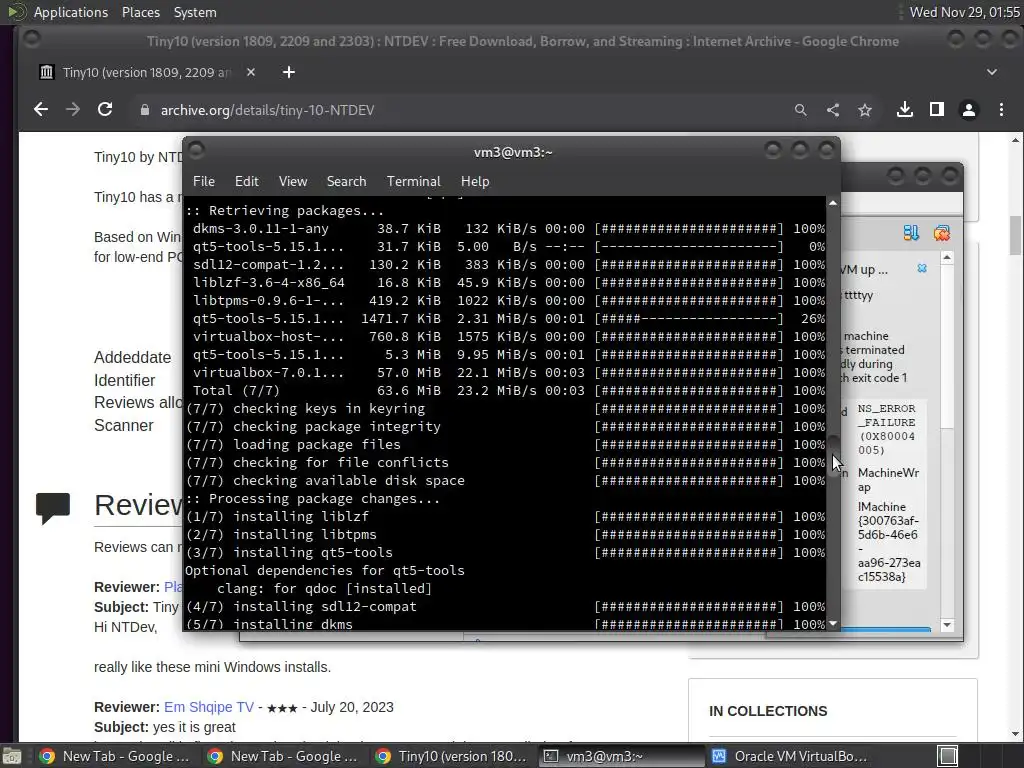Reload the archive.org page

(105, 110)
